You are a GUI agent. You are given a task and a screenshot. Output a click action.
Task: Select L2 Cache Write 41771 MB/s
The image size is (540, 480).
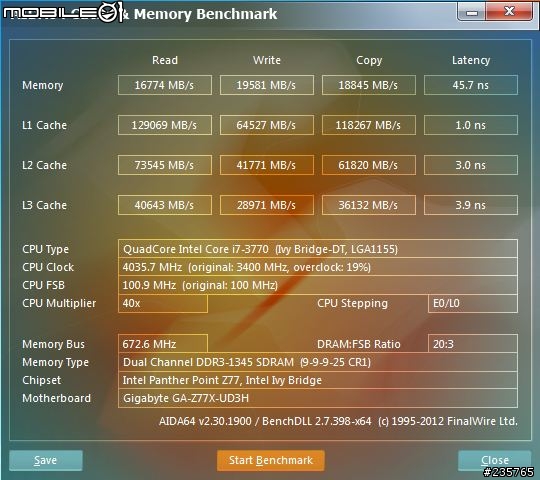pyautogui.click(x=267, y=165)
